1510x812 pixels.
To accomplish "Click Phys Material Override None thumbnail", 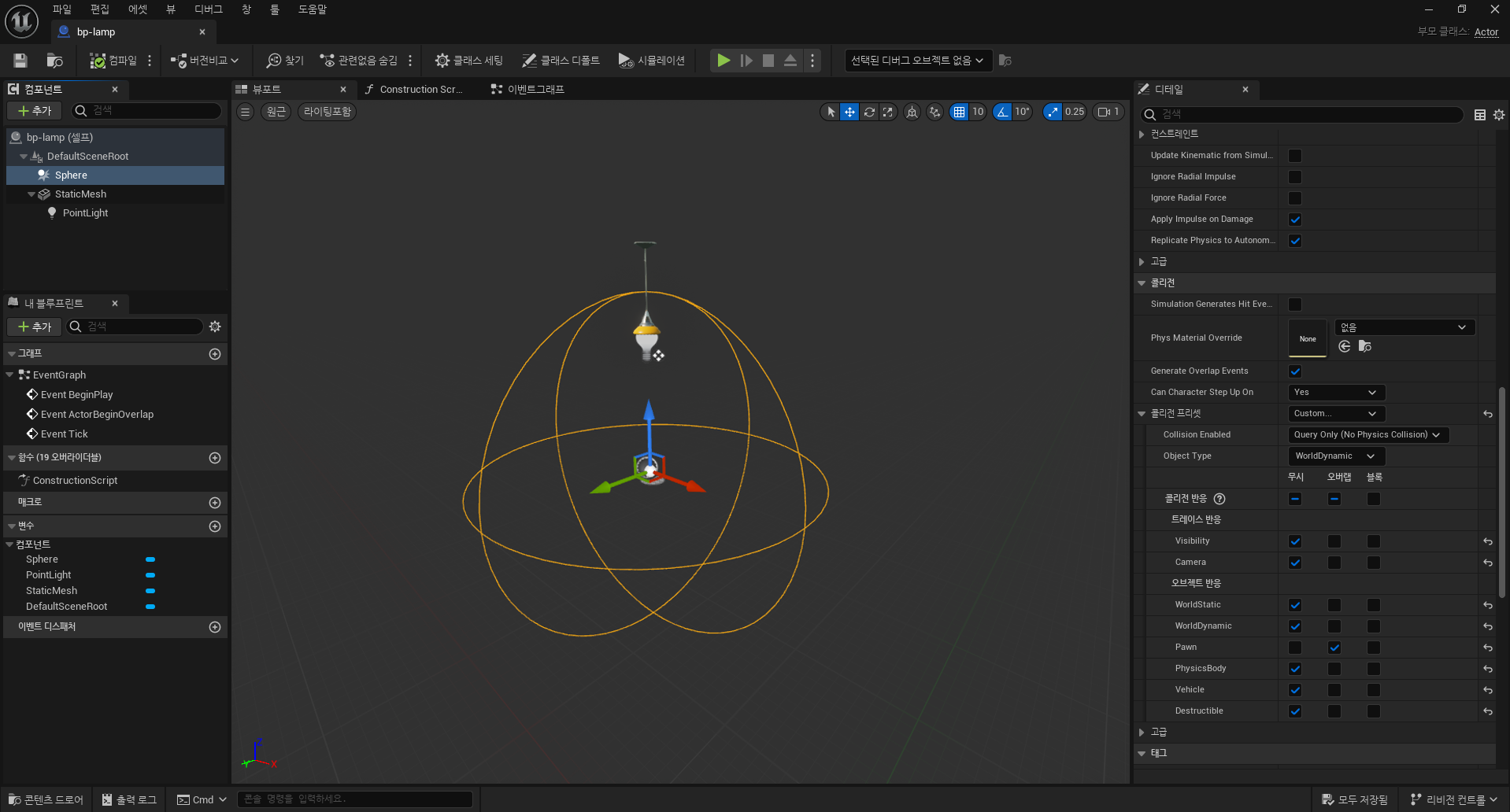I will (x=1308, y=338).
